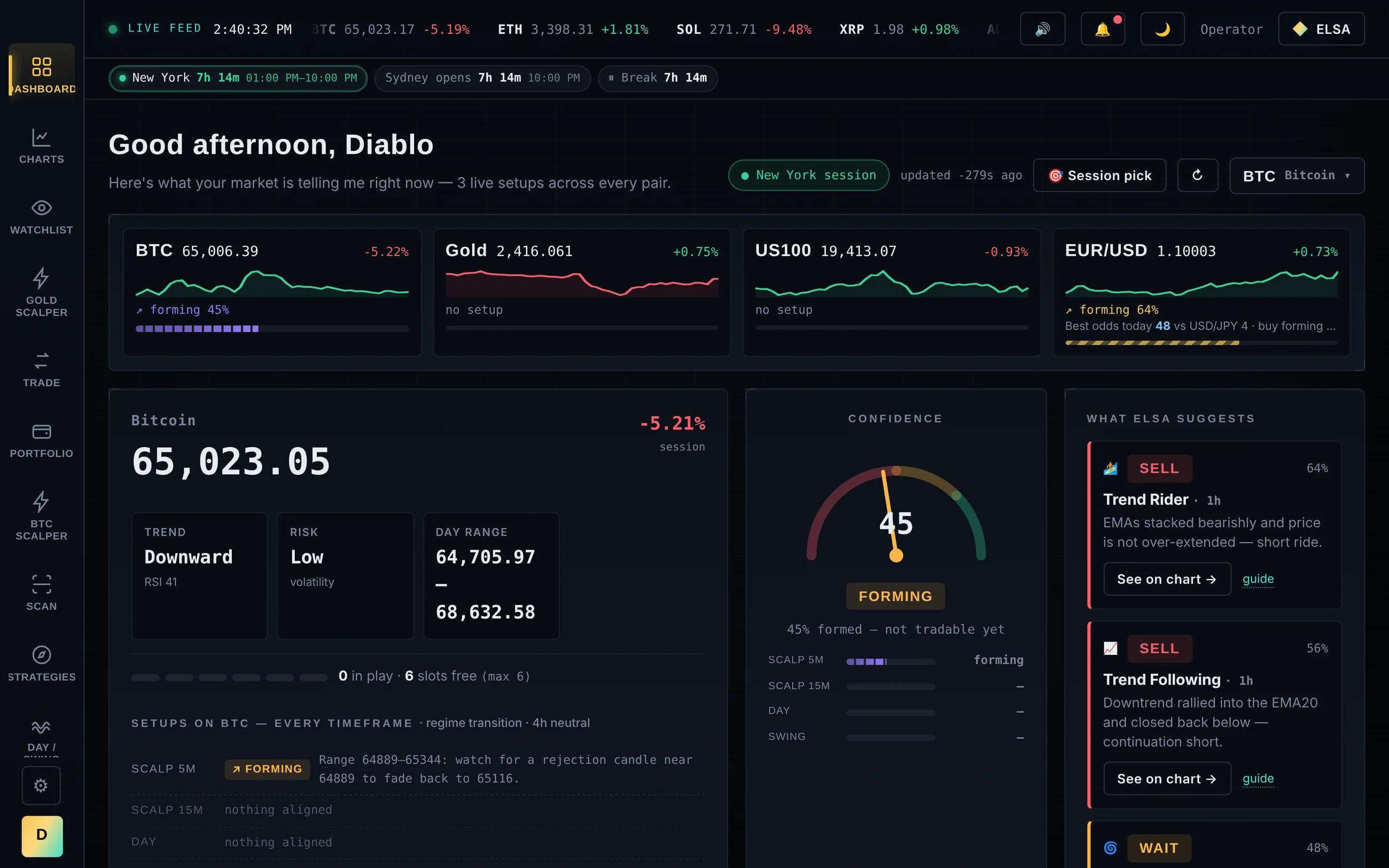This screenshot has height=868, width=1389.
Task: Click the Session pick button
Action: click(x=1099, y=175)
